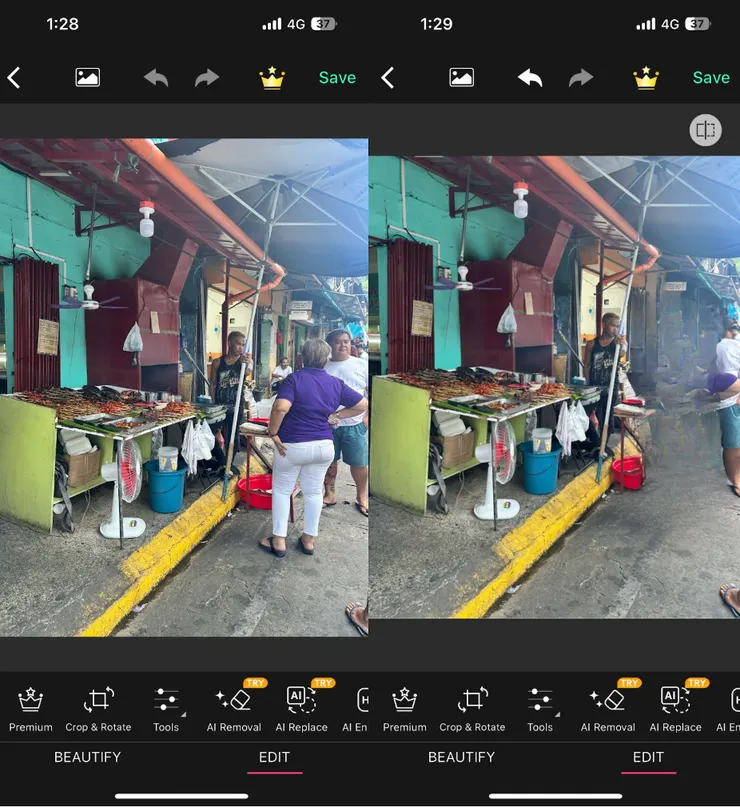Screen dimensions: 740x807
Task: Click redo arrow in the left screen
Action: click(207, 78)
